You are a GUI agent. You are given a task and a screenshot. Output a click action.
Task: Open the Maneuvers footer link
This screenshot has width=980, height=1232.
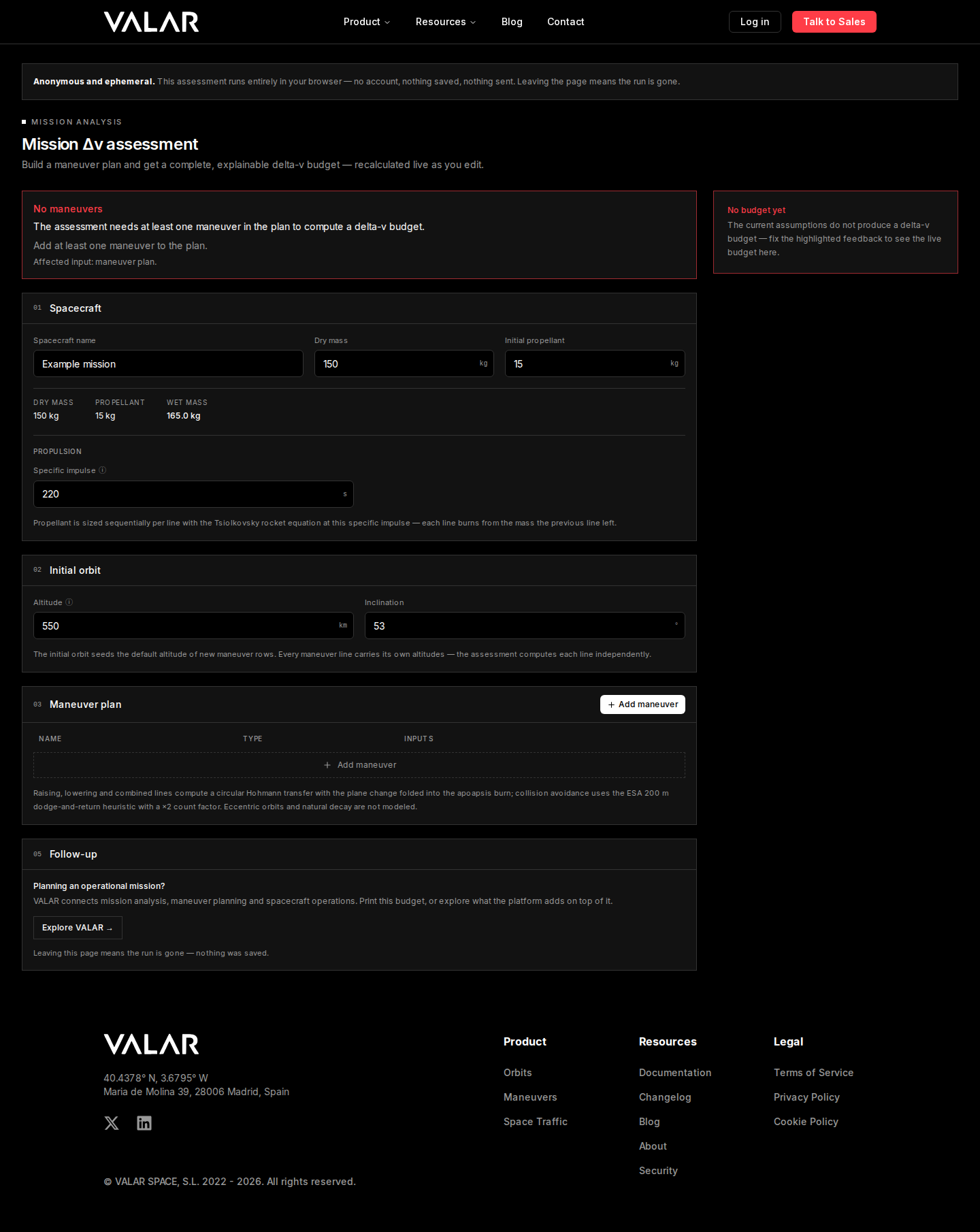coord(530,1097)
